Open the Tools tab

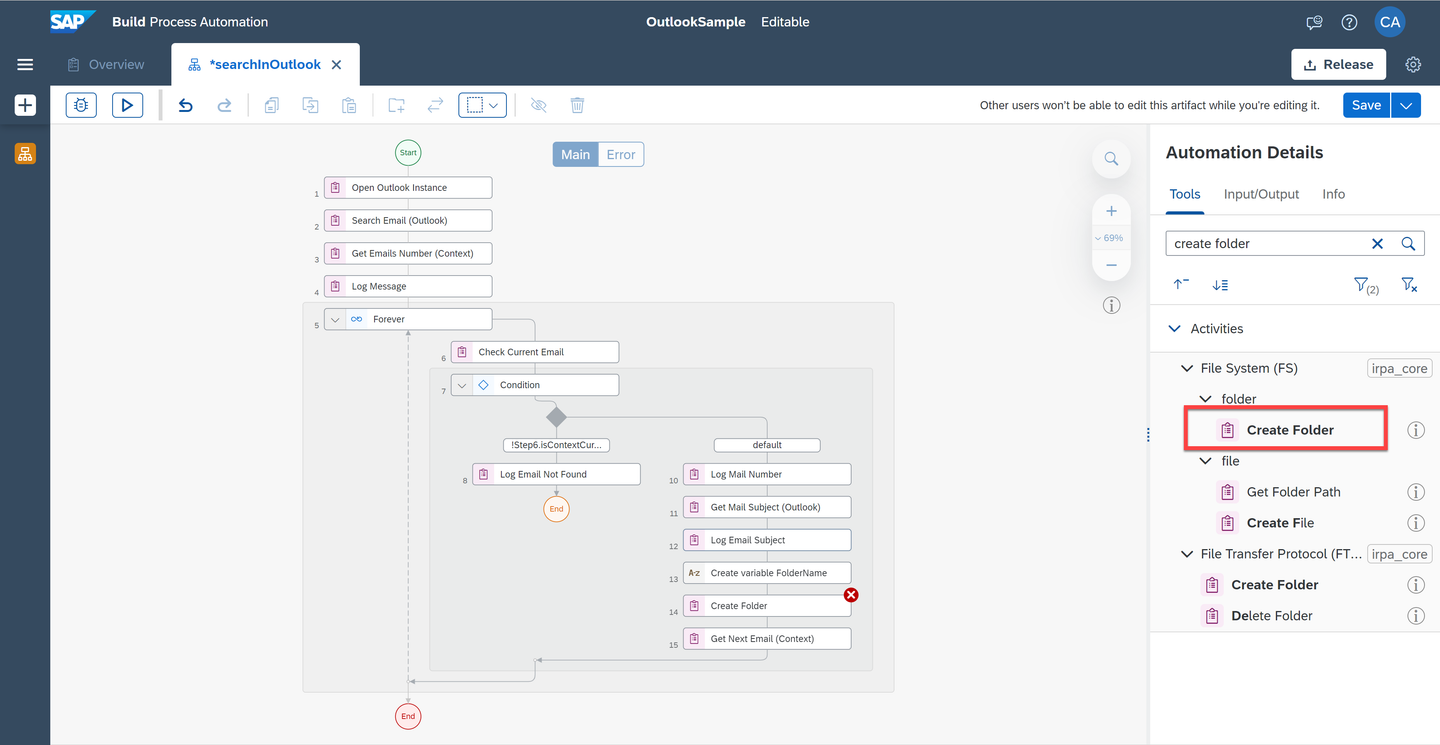tap(1185, 194)
